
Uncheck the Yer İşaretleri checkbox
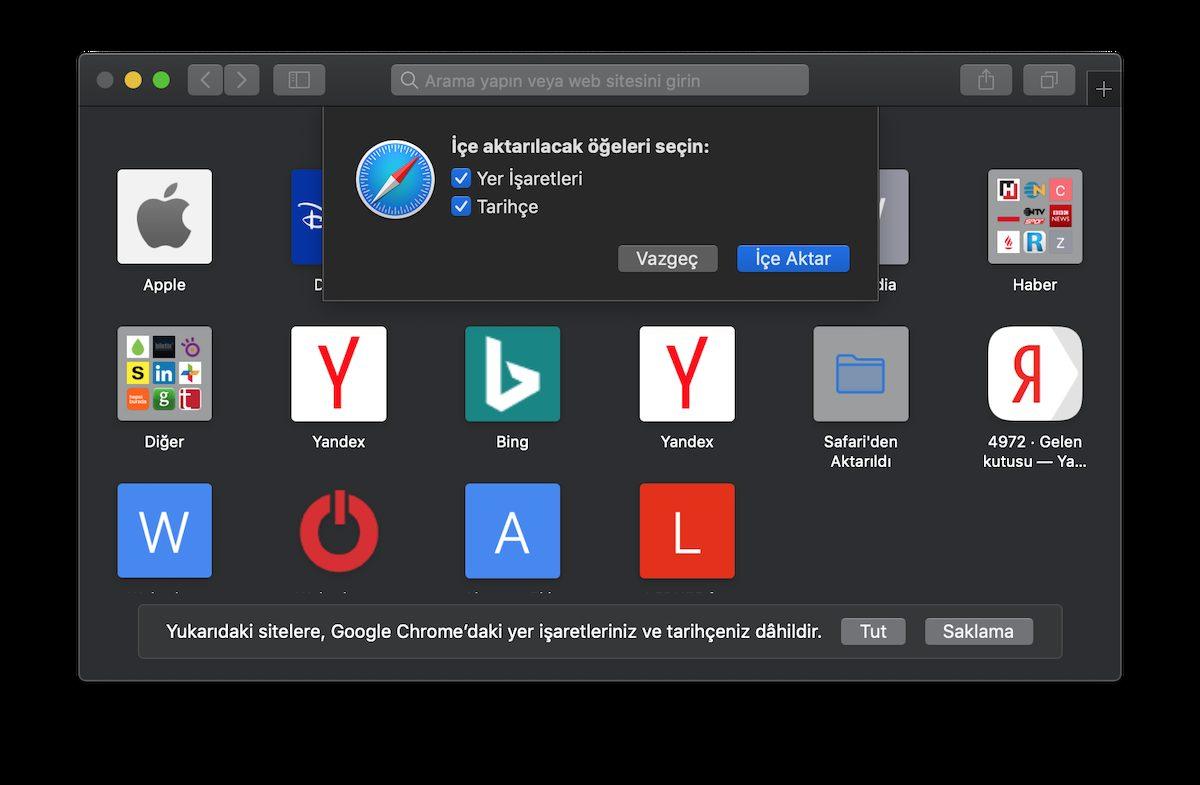point(461,179)
